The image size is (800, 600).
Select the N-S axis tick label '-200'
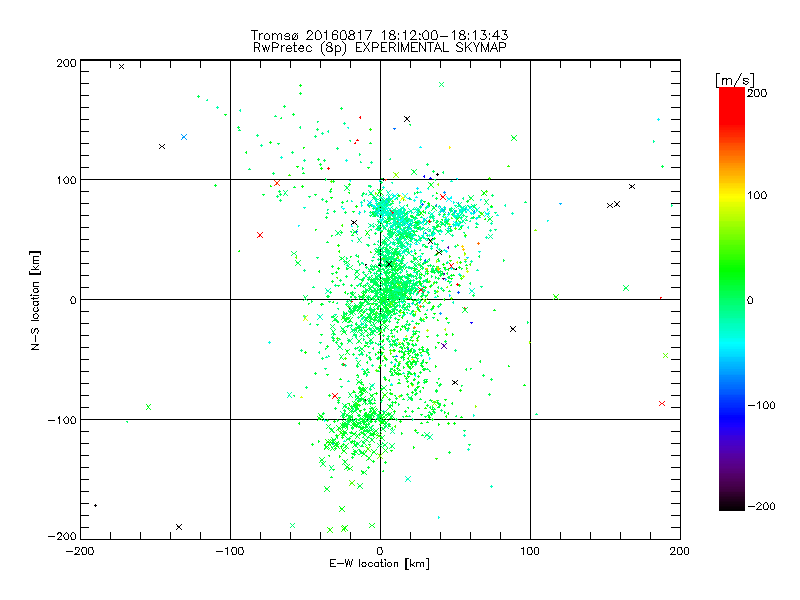tap(62, 536)
